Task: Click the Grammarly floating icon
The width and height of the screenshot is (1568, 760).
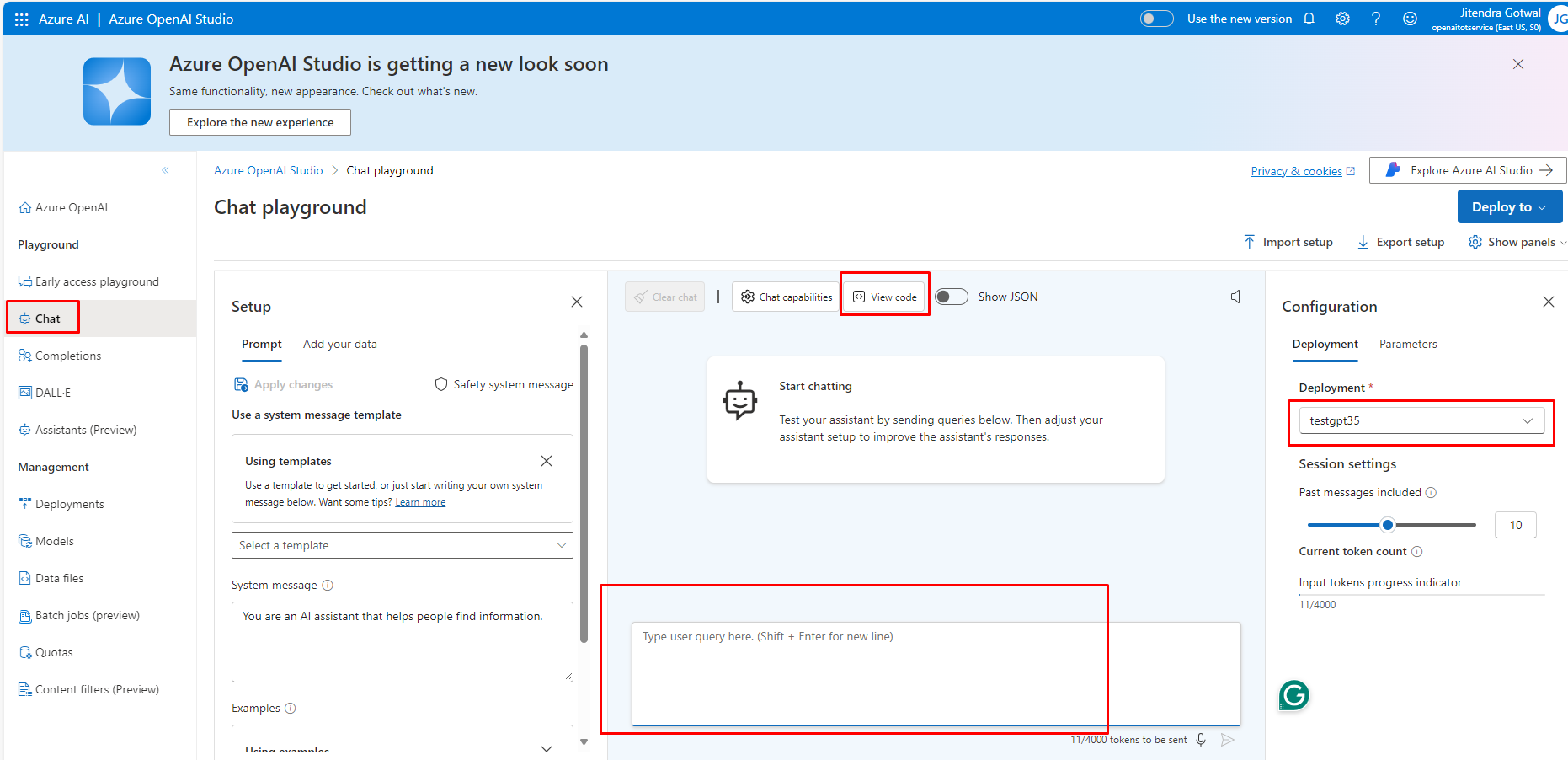Action: coord(1293,695)
